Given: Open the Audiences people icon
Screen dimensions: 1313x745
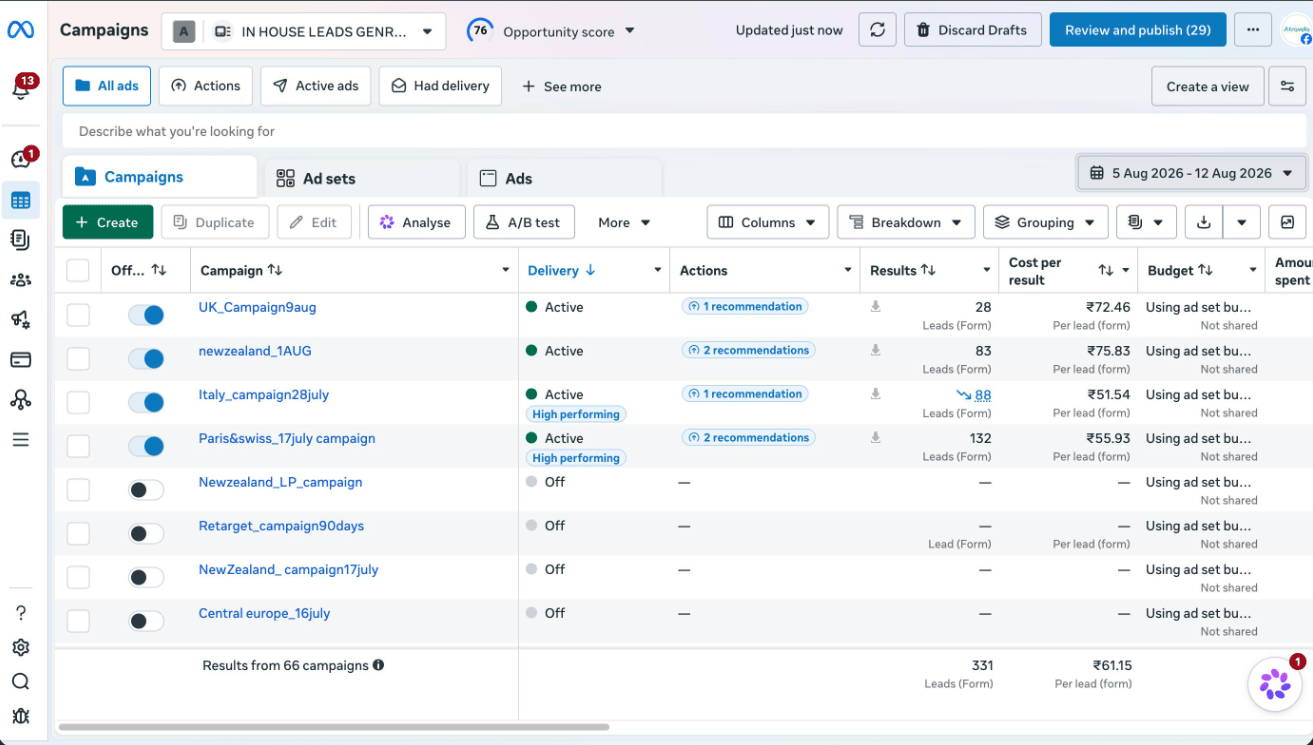Looking at the screenshot, I should (21, 280).
